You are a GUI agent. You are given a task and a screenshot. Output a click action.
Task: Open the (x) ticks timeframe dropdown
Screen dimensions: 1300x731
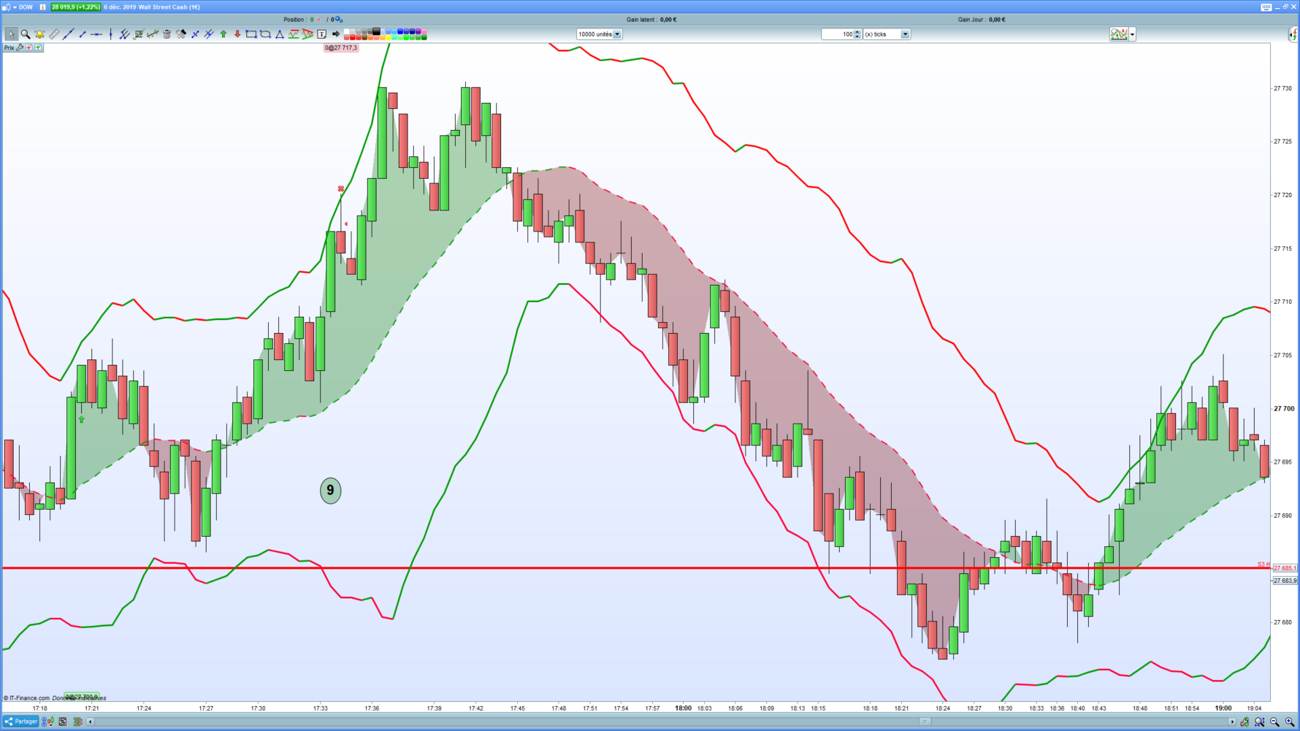coord(905,34)
